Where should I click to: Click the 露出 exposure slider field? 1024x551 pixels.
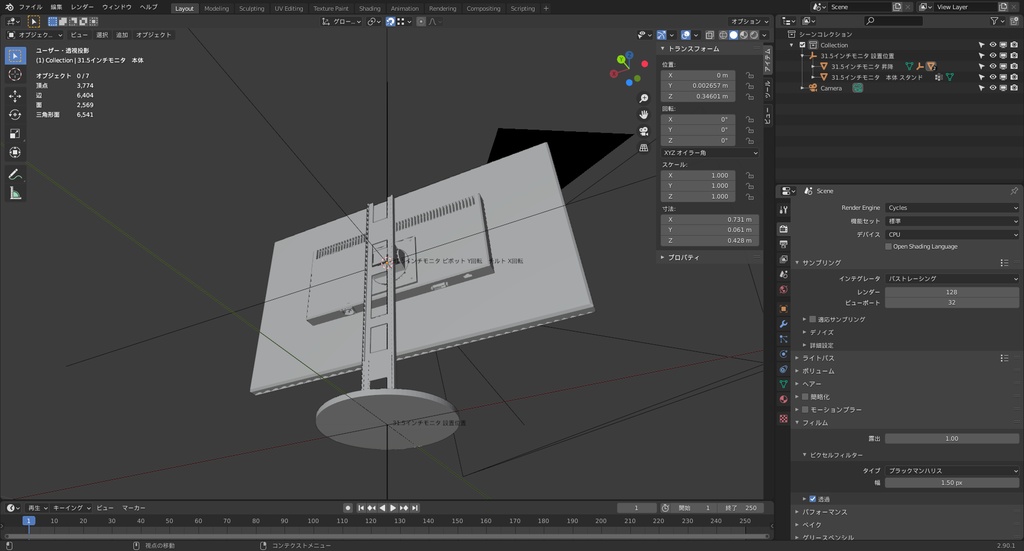coord(951,439)
